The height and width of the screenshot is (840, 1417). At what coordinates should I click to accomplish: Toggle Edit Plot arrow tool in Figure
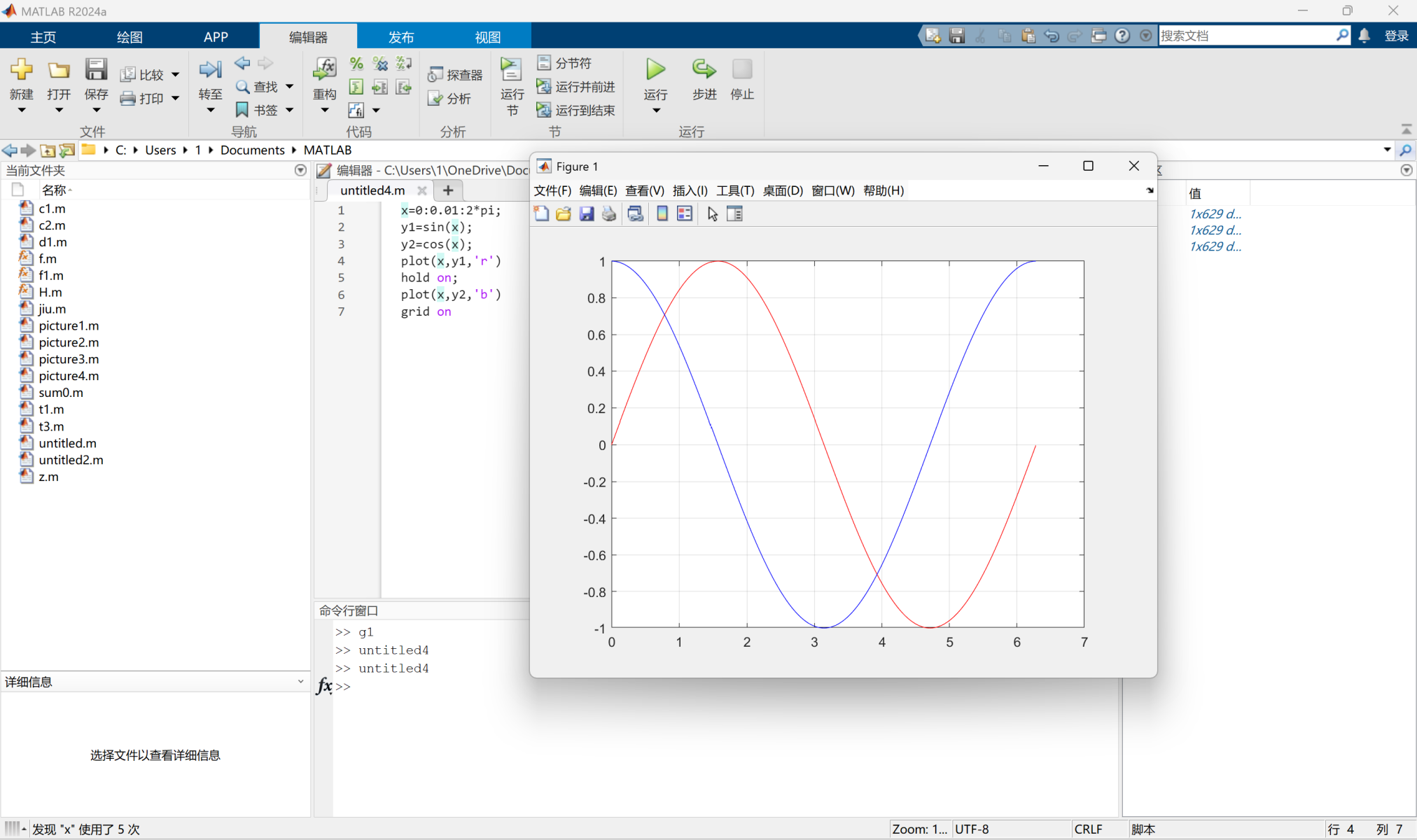point(712,214)
